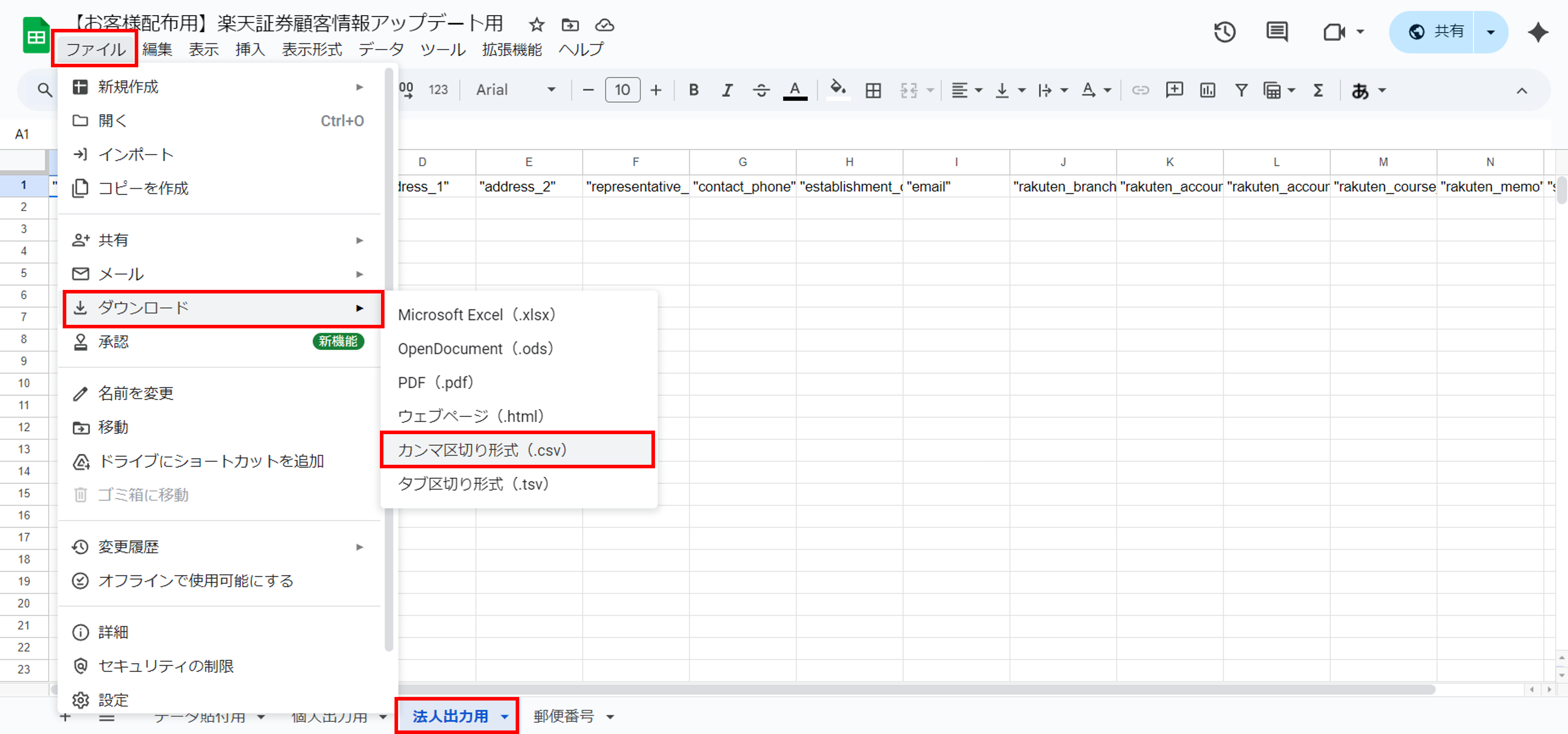This screenshot has width=1568, height=734.
Task: Click the font size input field
Action: pos(622,90)
